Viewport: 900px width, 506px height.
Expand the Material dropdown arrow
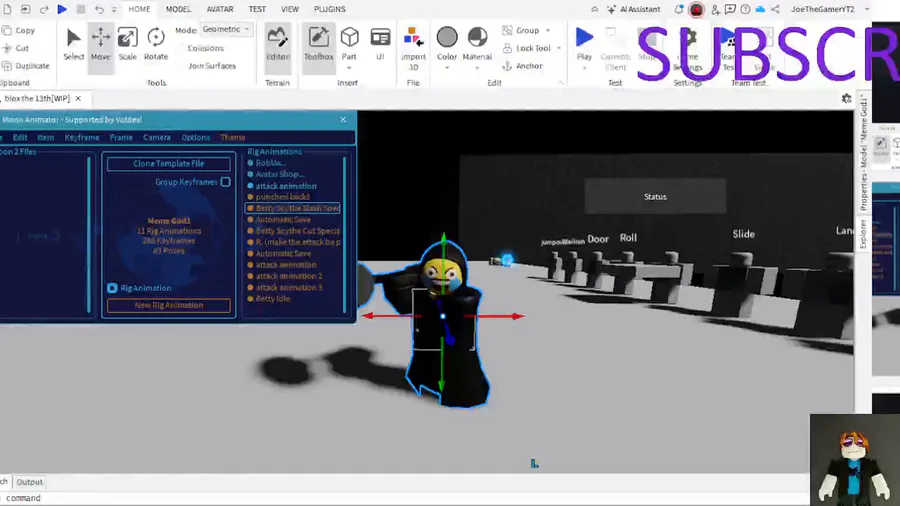tap(477, 68)
